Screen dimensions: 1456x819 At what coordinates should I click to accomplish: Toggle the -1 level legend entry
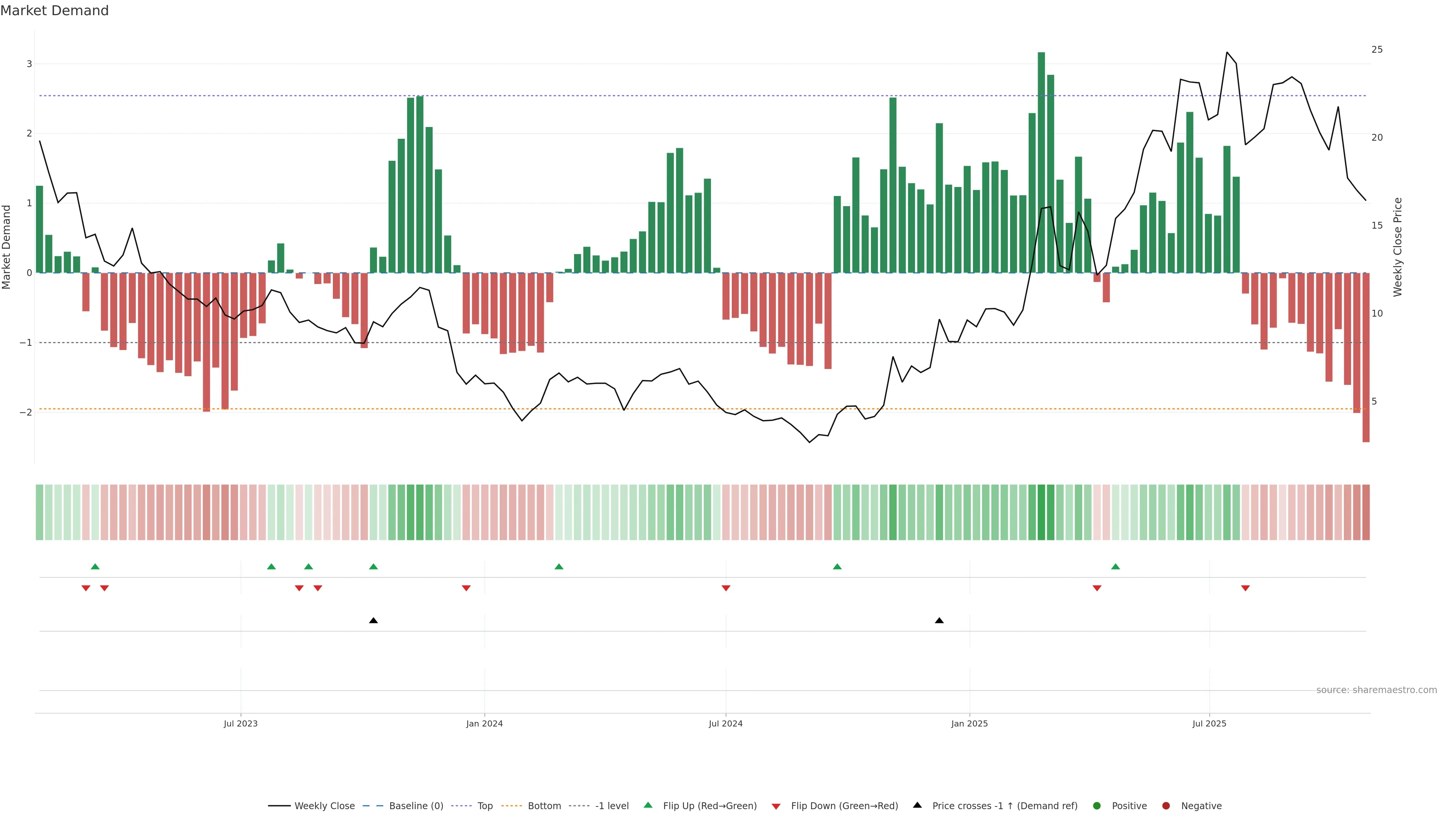612,806
